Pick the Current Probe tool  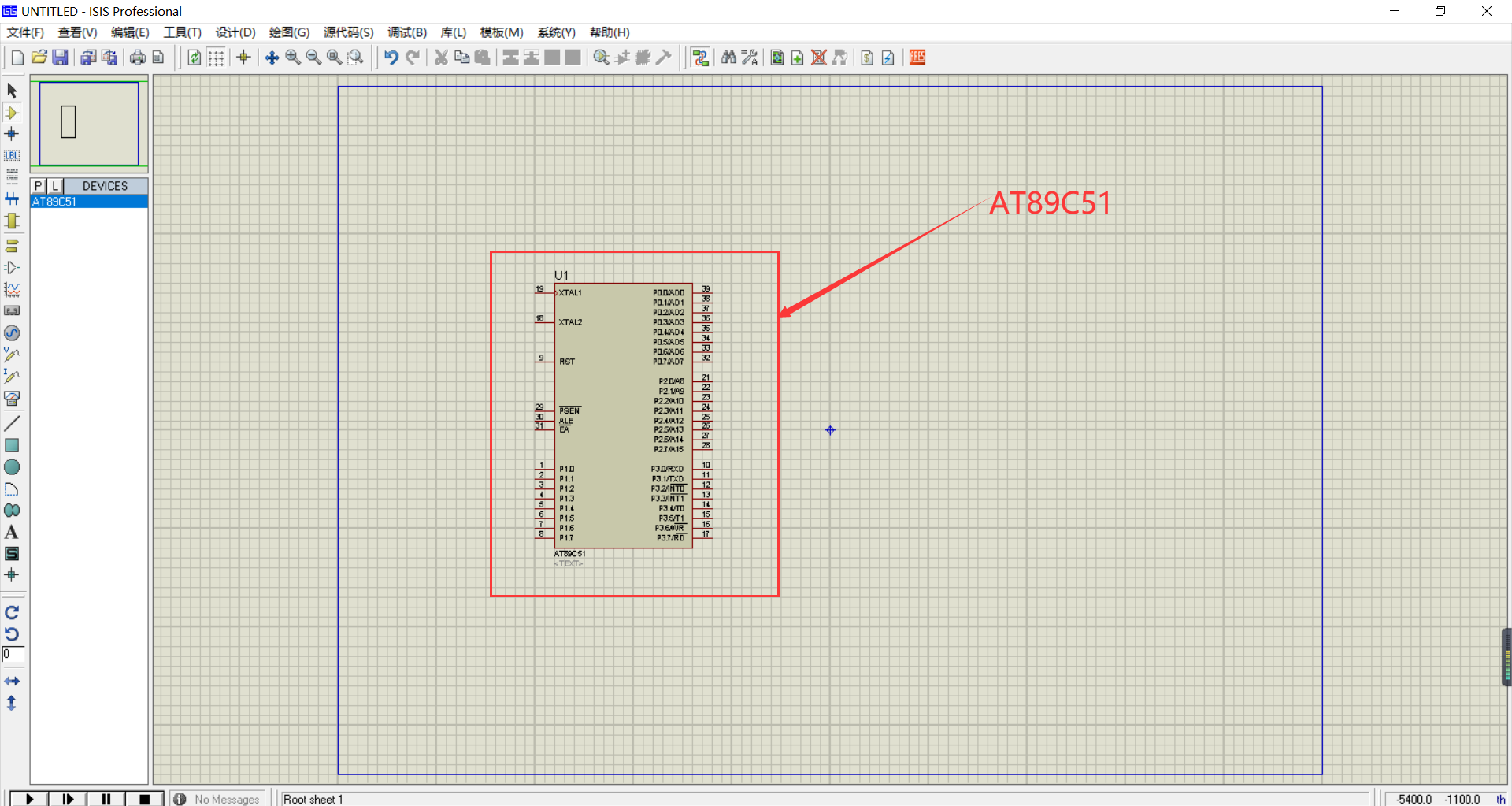tap(12, 377)
